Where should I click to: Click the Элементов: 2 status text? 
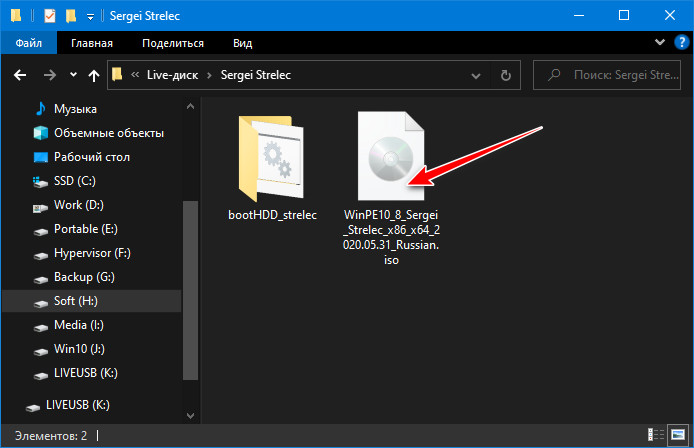point(51,436)
